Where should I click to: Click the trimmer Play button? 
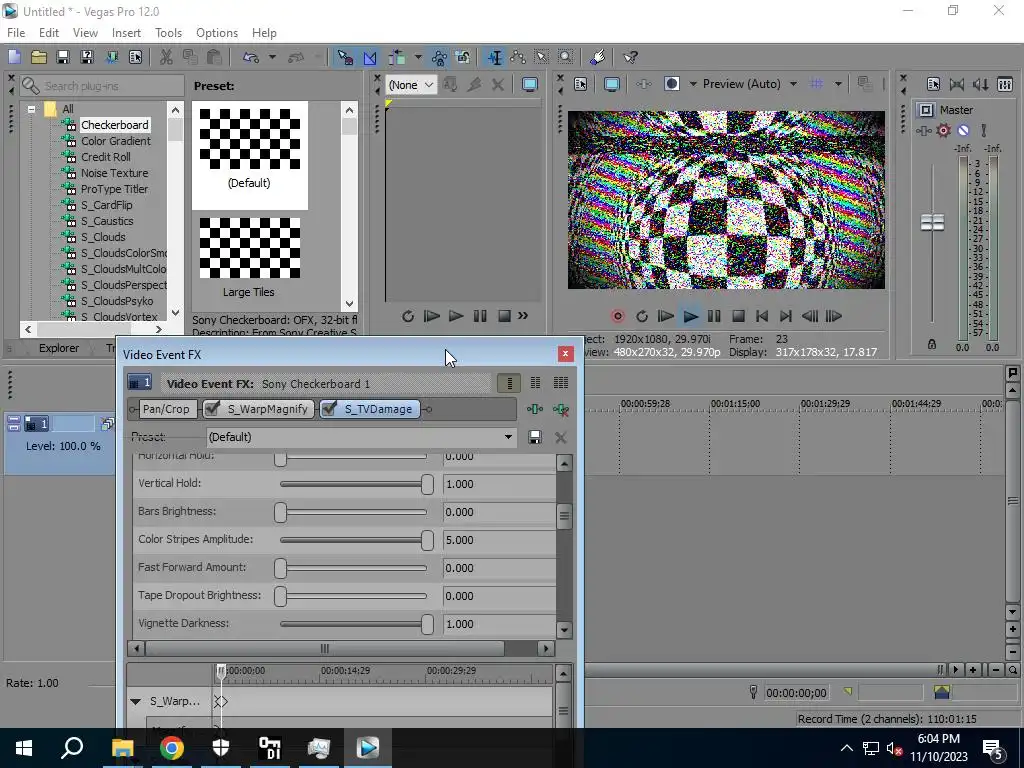tap(456, 316)
